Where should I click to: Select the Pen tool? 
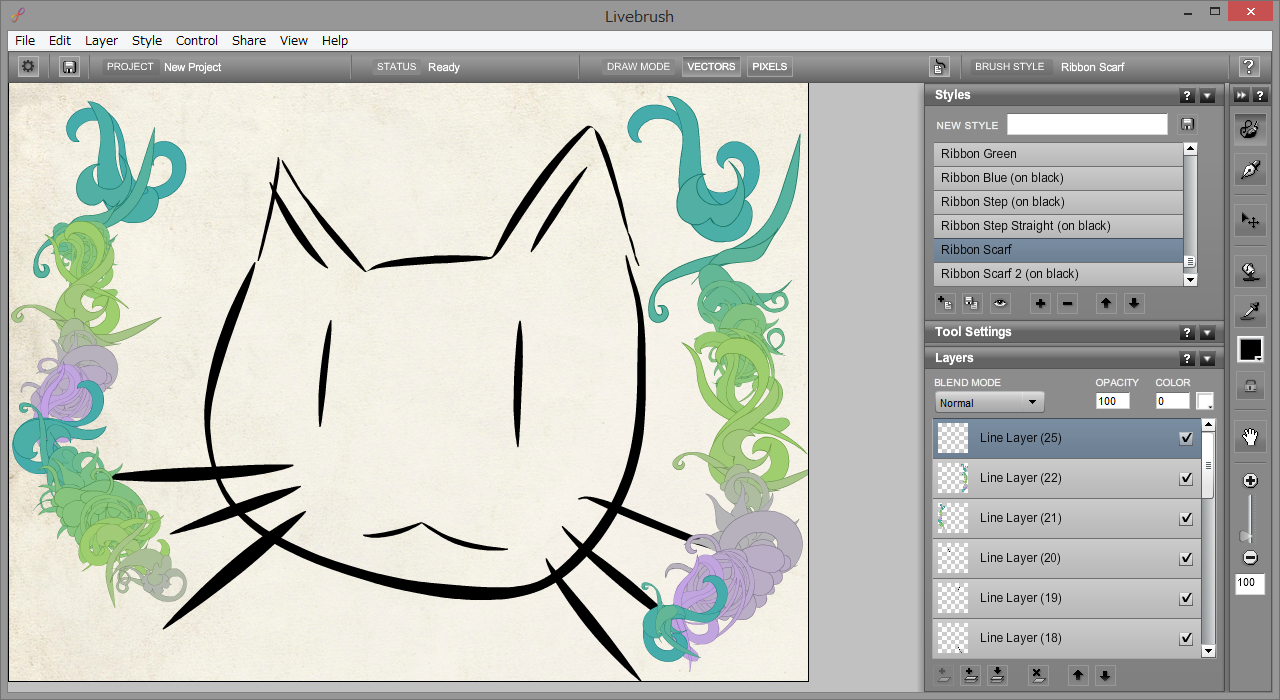(x=1250, y=170)
